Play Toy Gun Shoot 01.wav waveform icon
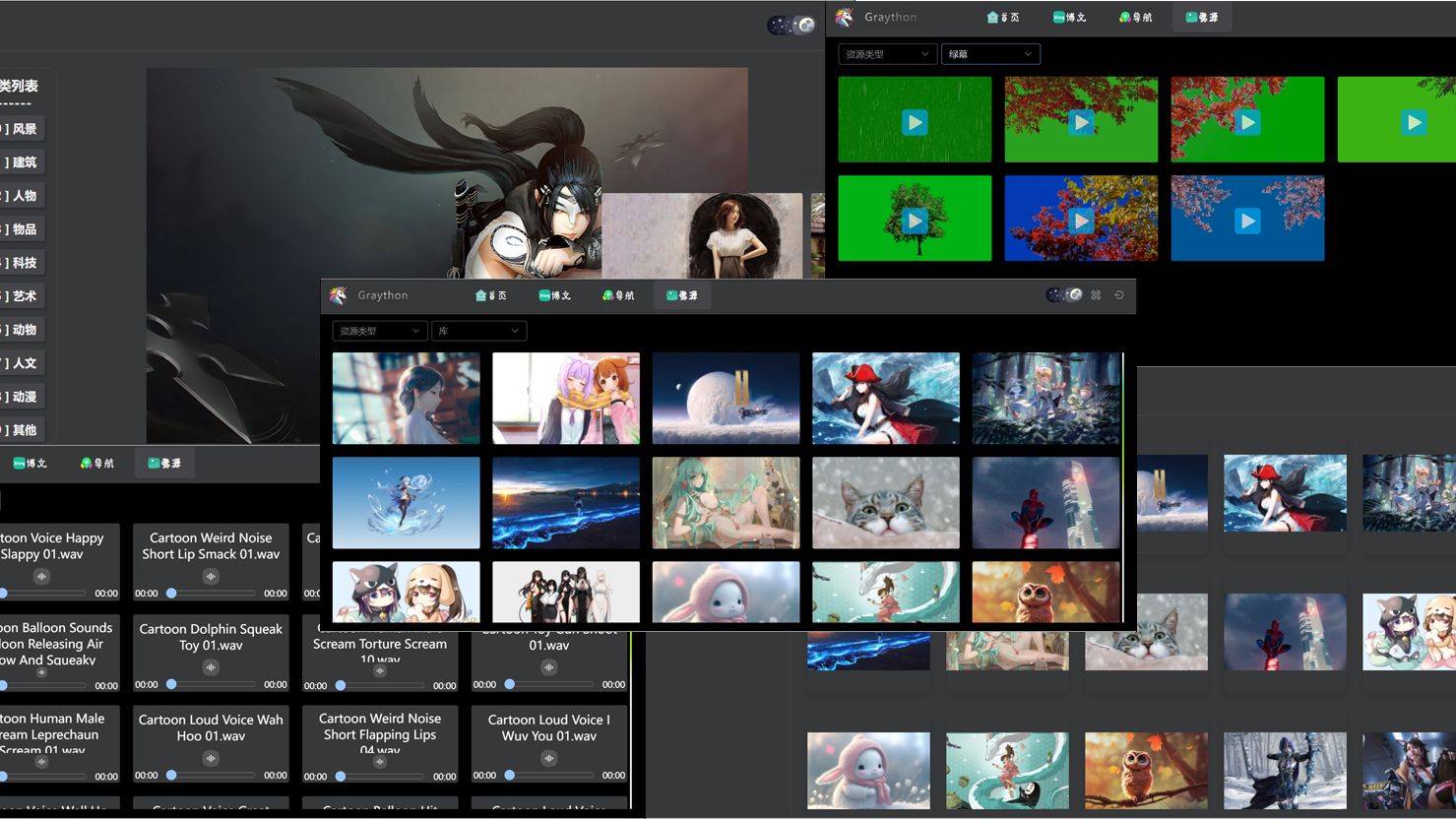The height and width of the screenshot is (819, 1456). [x=549, y=667]
